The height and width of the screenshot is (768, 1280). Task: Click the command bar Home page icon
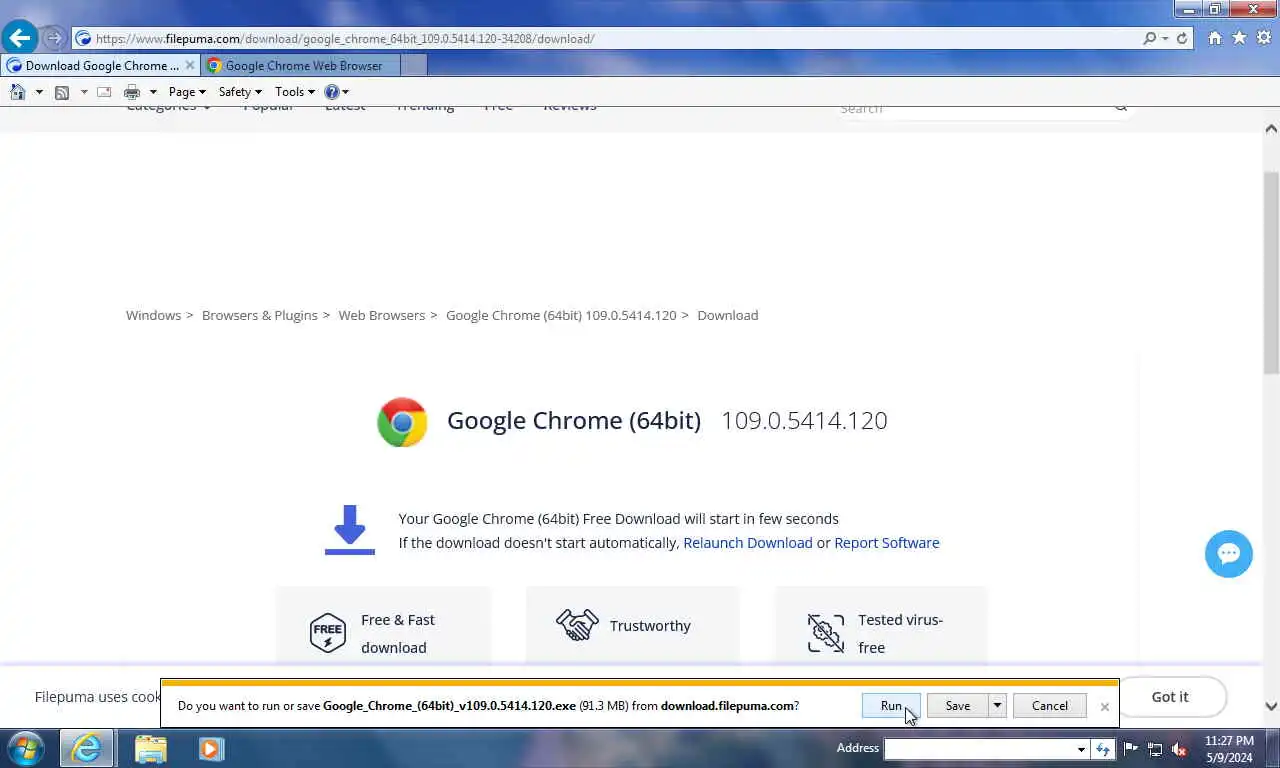point(17,92)
